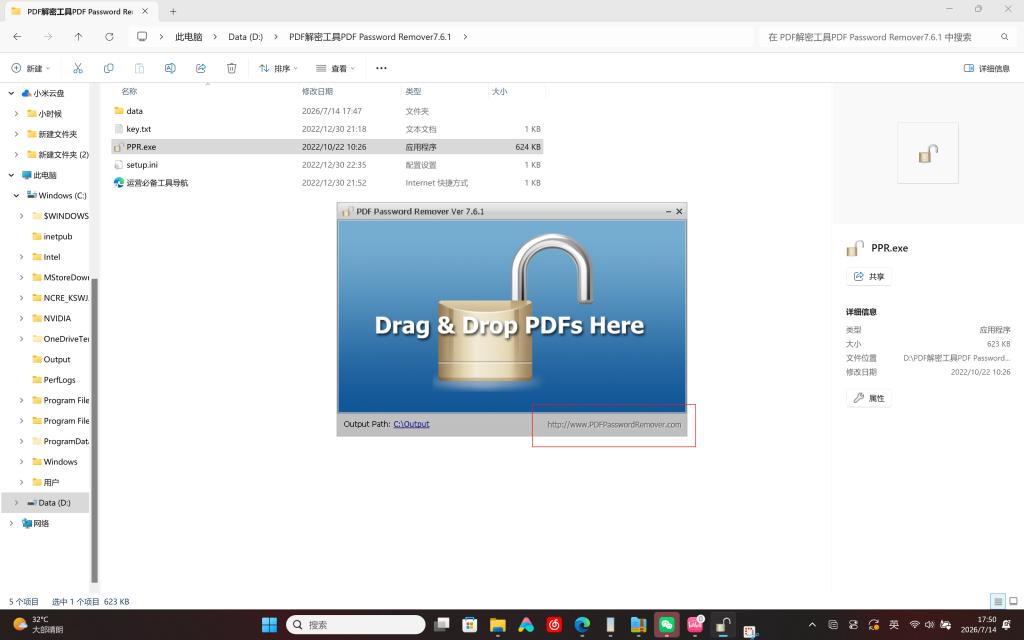Open the View (查看) dropdown
The image size is (1024, 640).
[335, 68]
